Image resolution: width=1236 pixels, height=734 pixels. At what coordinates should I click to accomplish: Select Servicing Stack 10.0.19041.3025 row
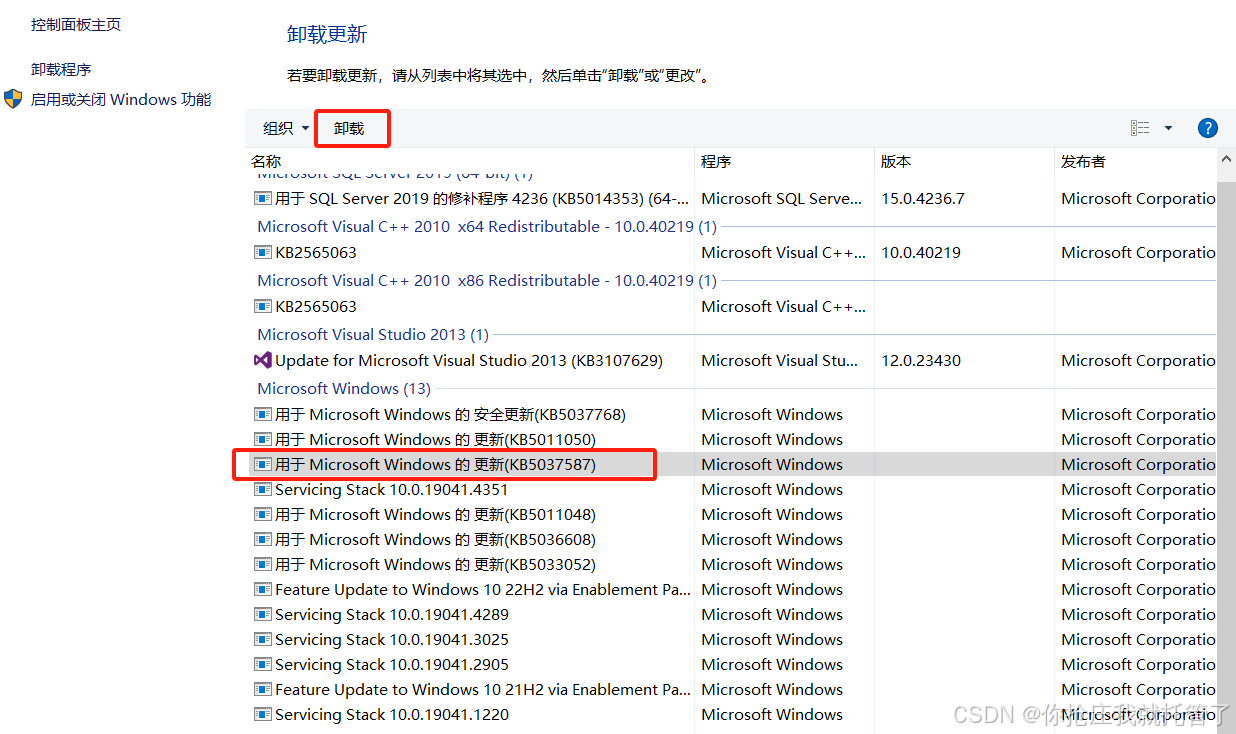(732, 639)
